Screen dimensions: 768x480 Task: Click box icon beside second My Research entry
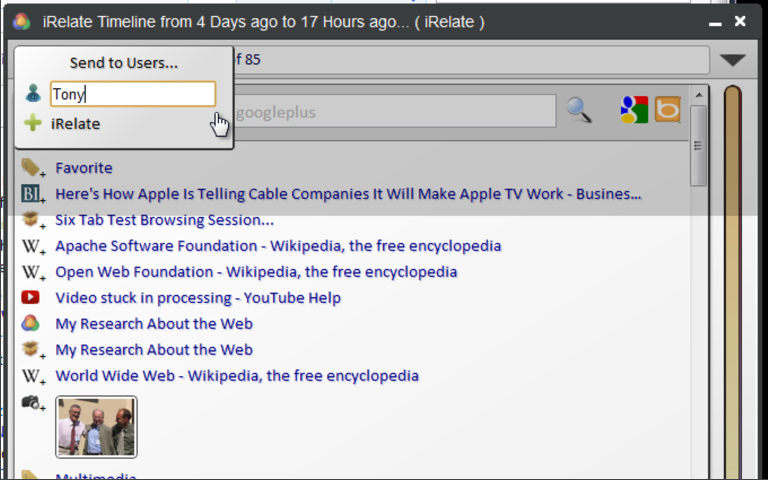coord(33,350)
